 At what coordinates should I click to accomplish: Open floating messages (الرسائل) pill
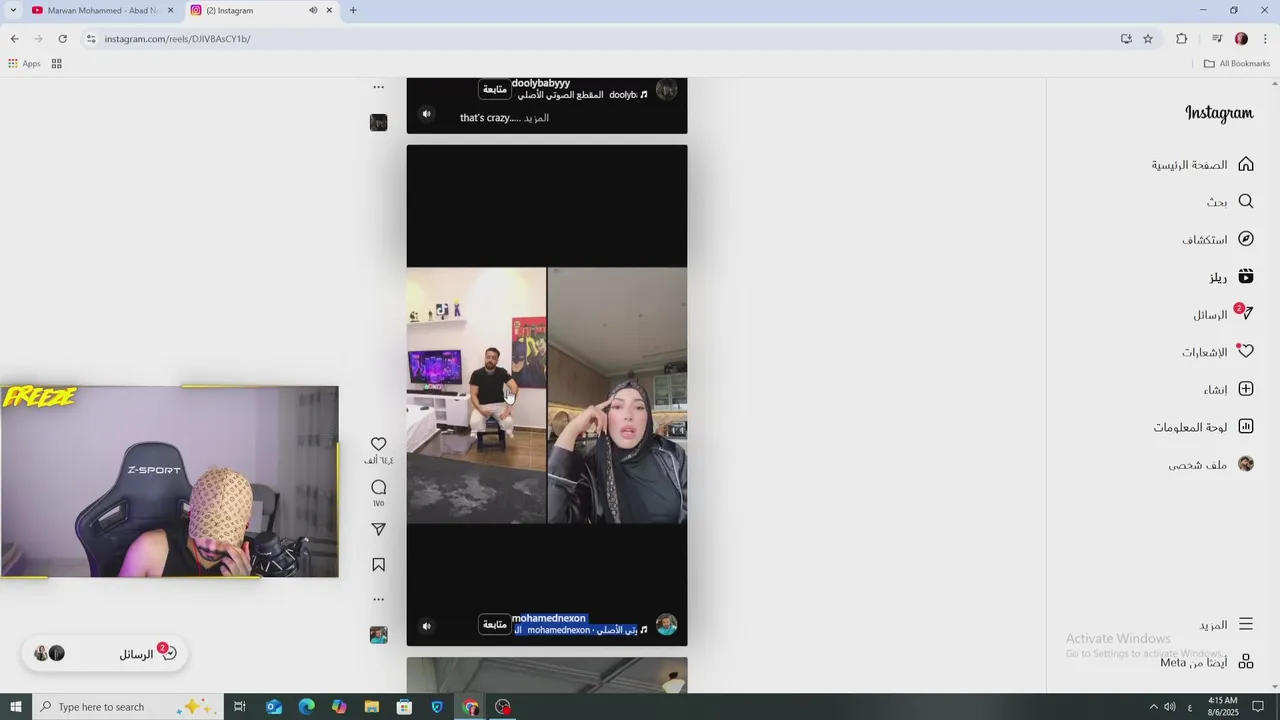105,654
